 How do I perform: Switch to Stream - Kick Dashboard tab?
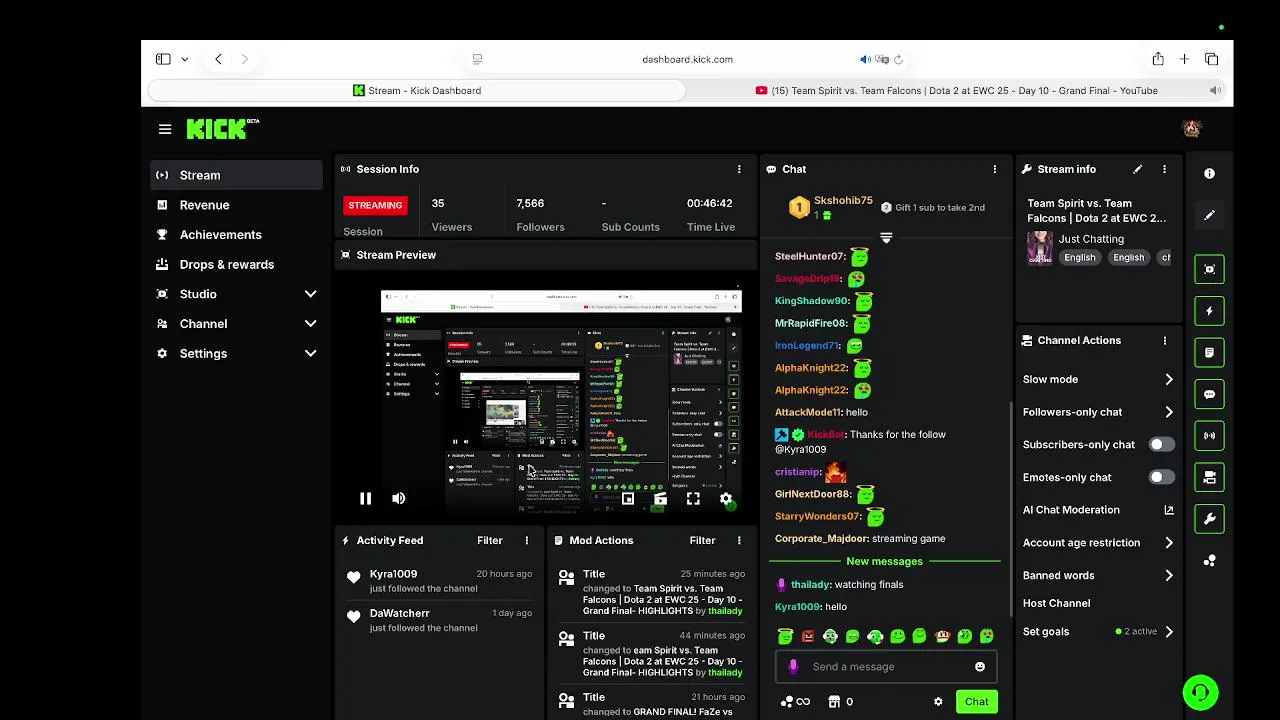point(417,90)
